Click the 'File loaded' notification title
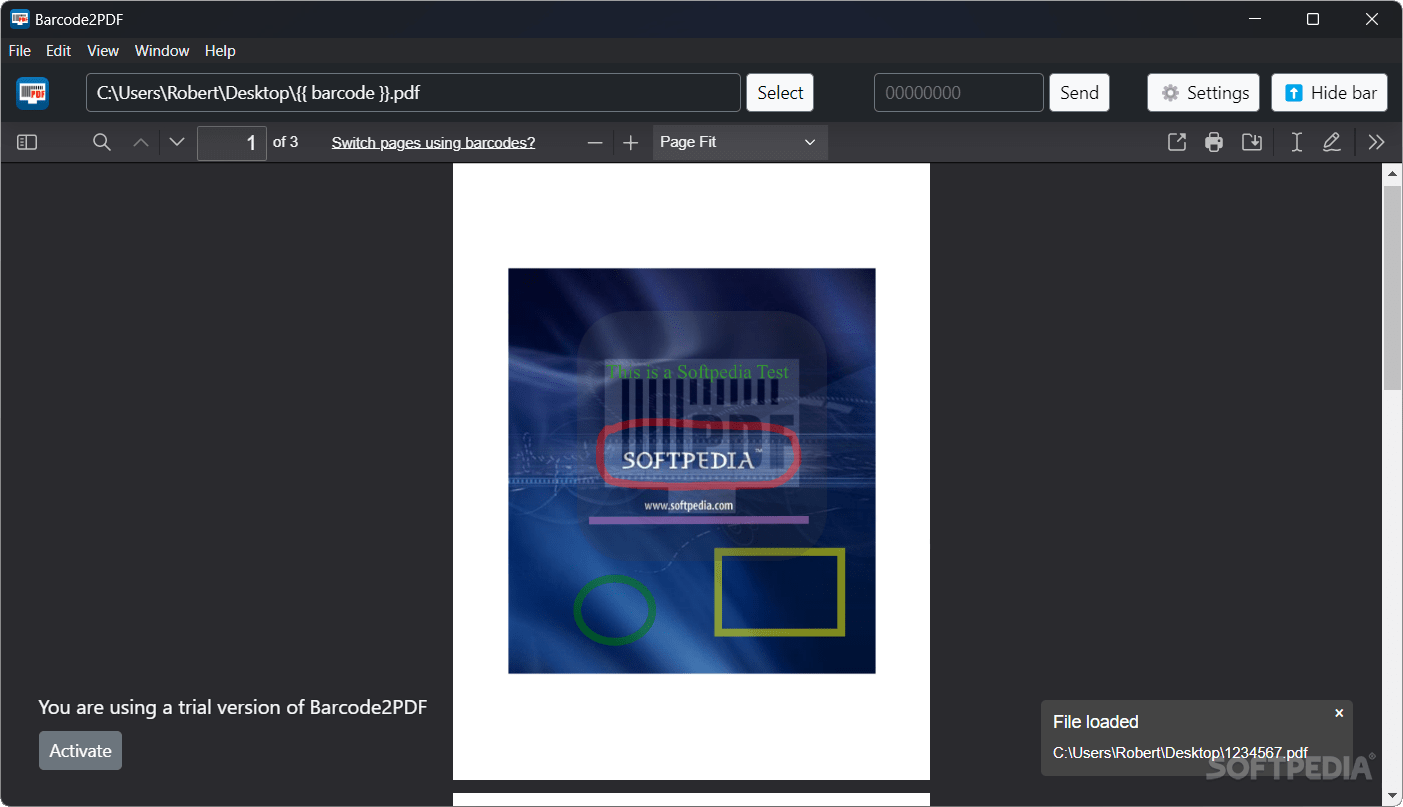This screenshot has width=1403, height=807. click(1096, 722)
